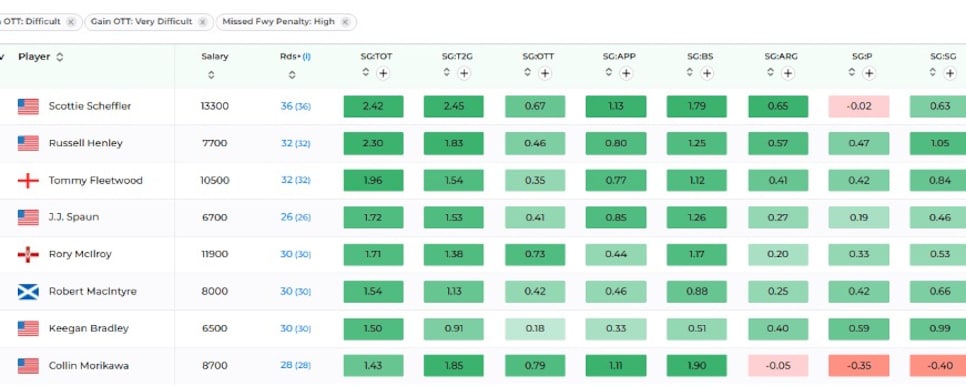Click the plus icon under SG:T2G
The height and width of the screenshot is (386, 966).
tap(464, 73)
